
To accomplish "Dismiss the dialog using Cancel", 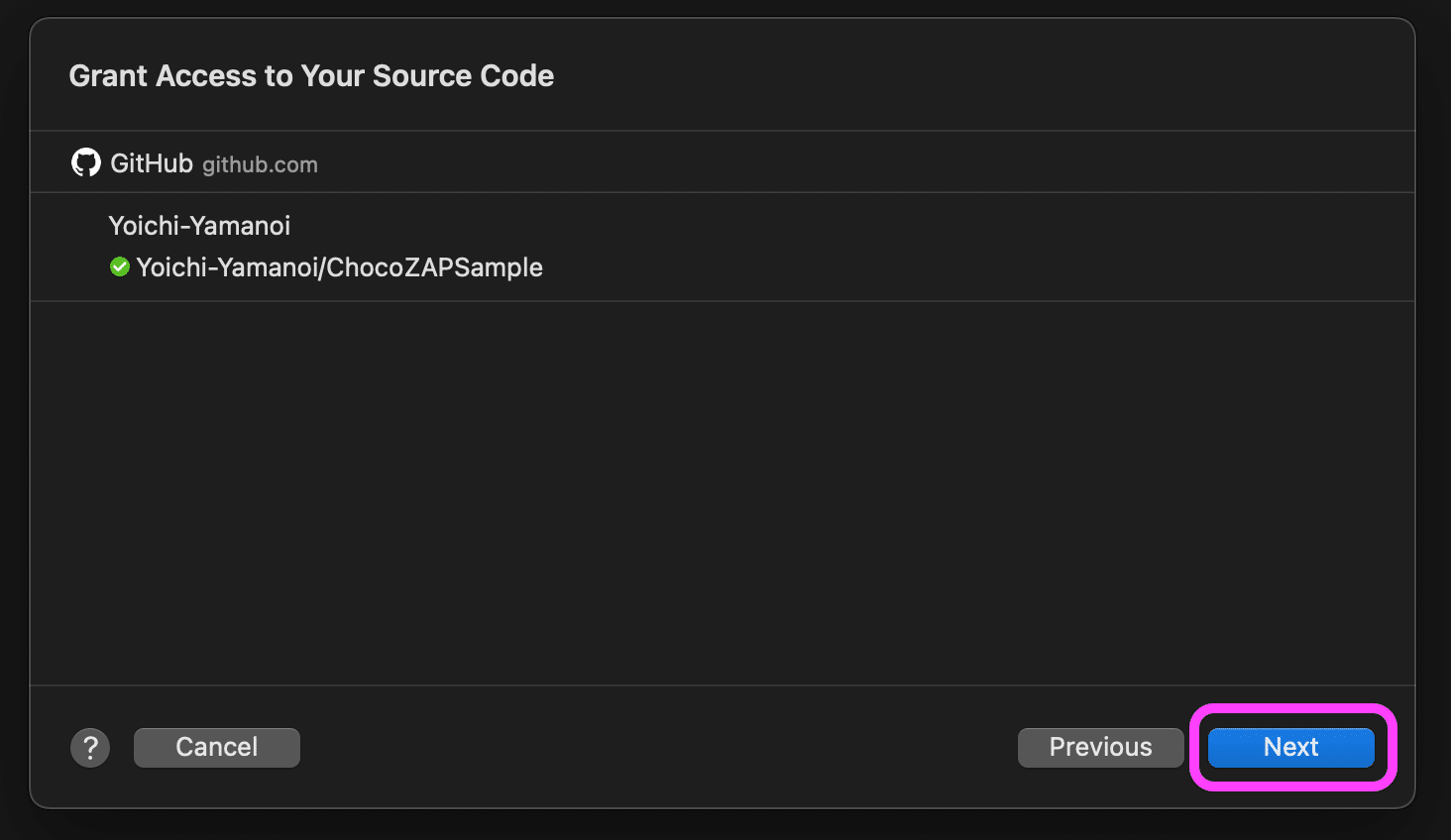I will [216, 748].
